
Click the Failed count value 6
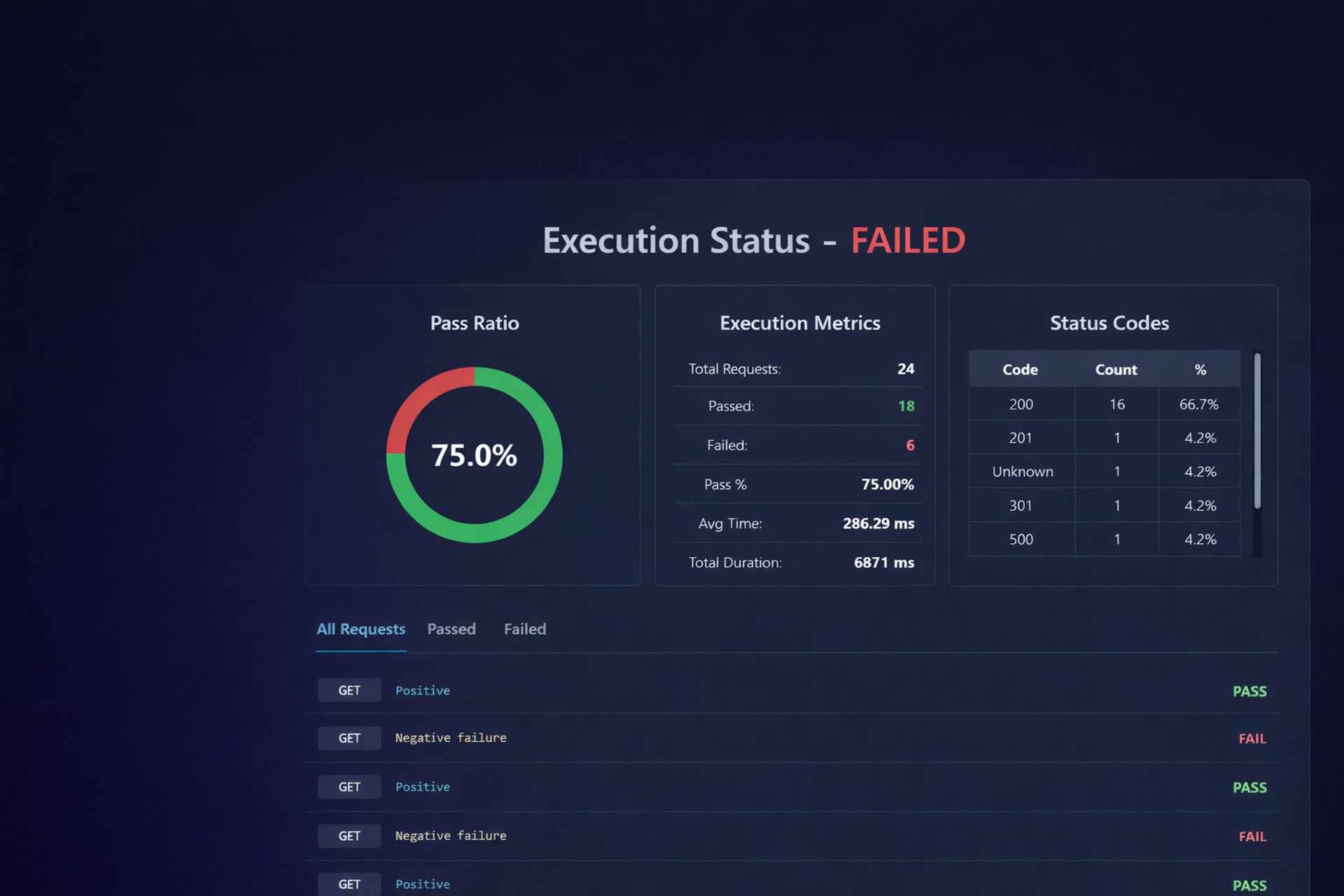coord(909,445)
